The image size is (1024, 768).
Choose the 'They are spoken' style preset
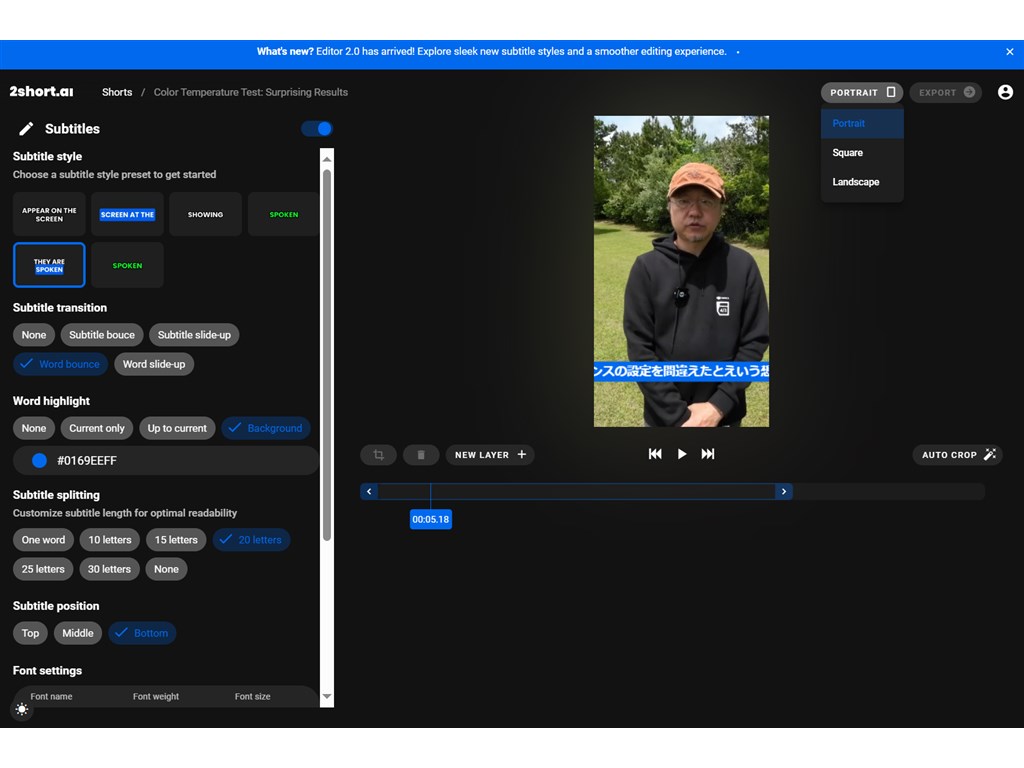point(49,265)
